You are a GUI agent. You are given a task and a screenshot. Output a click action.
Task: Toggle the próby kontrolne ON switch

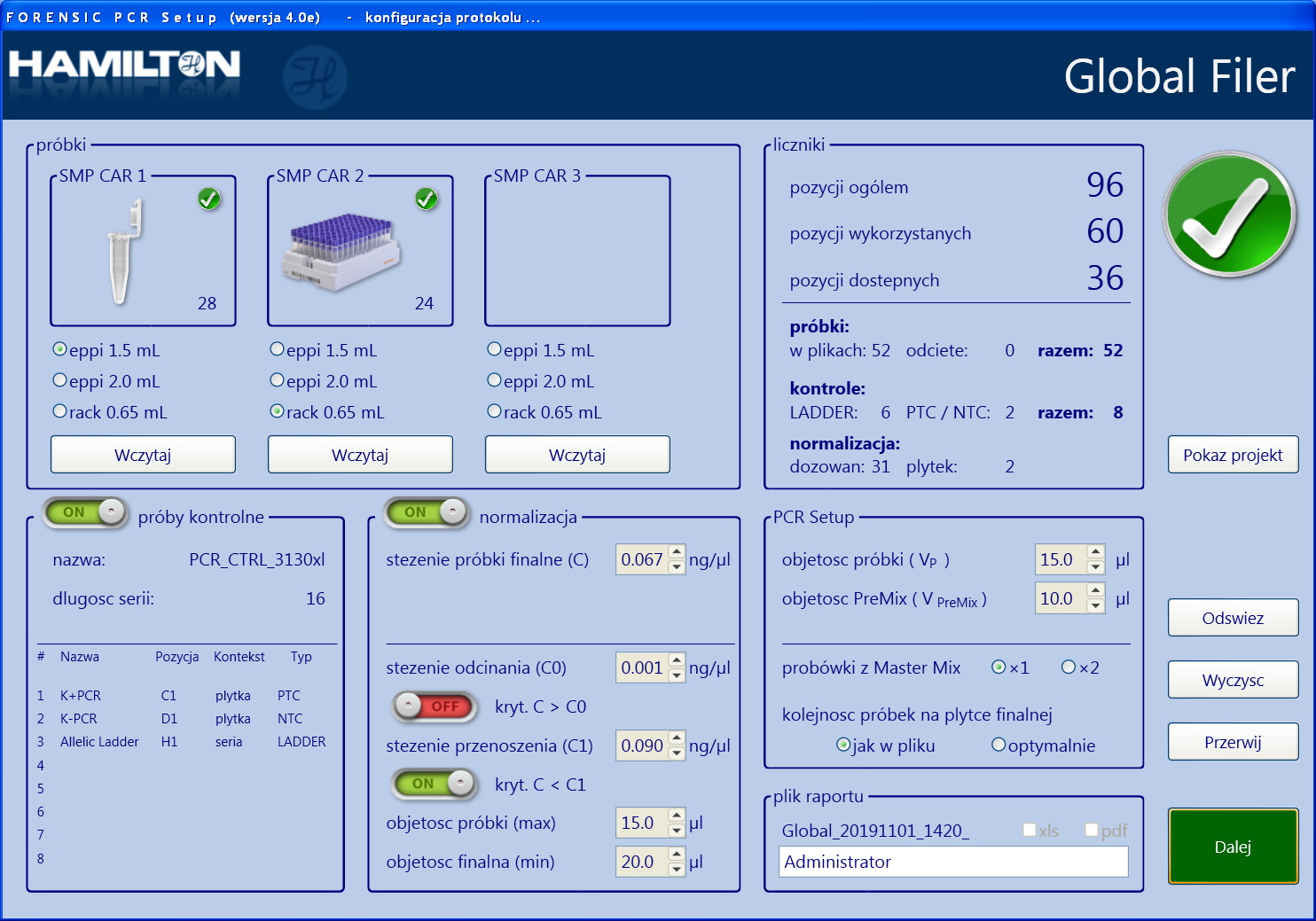tap(86, 511)
